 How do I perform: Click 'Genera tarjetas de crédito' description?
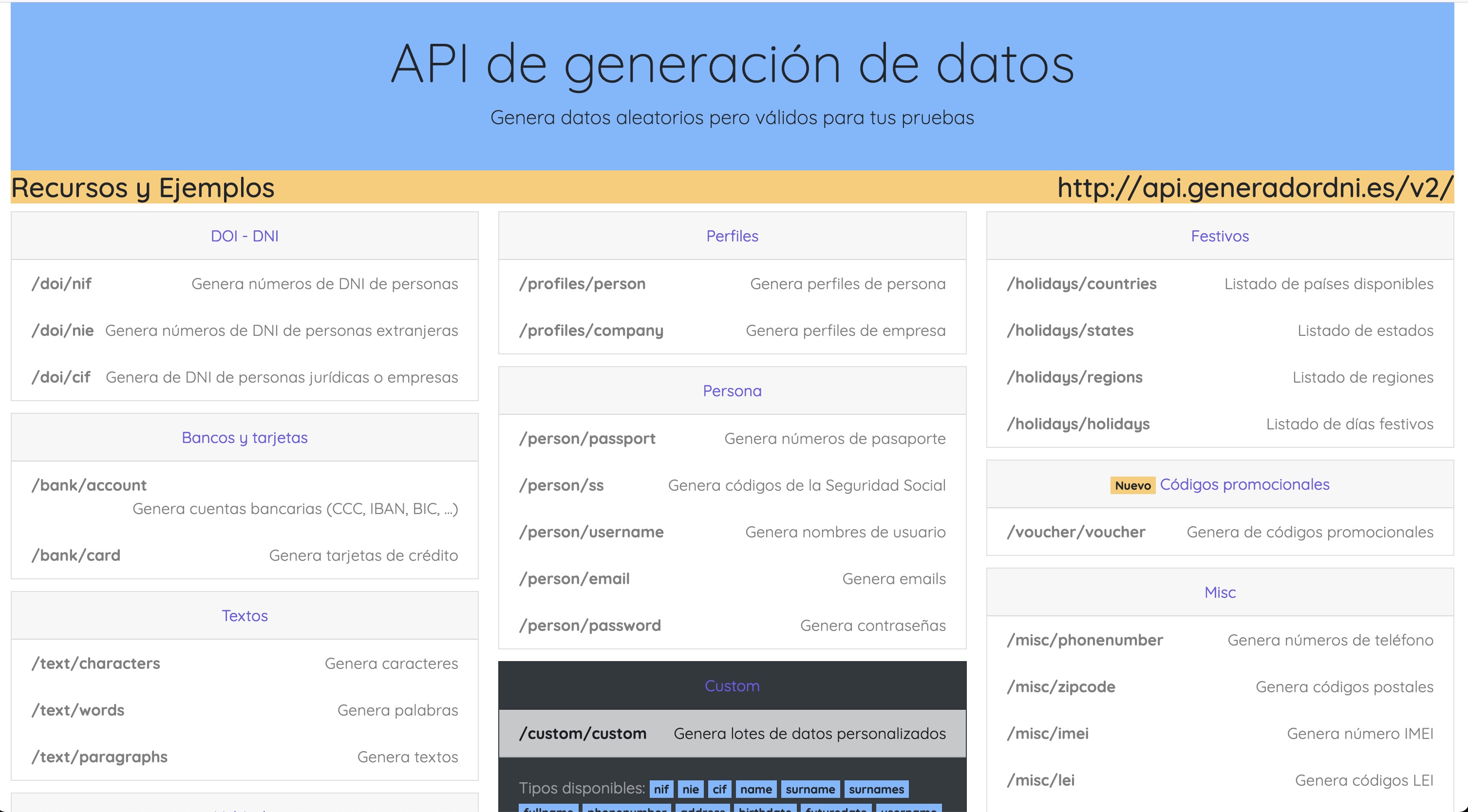(x=363, y=555)
